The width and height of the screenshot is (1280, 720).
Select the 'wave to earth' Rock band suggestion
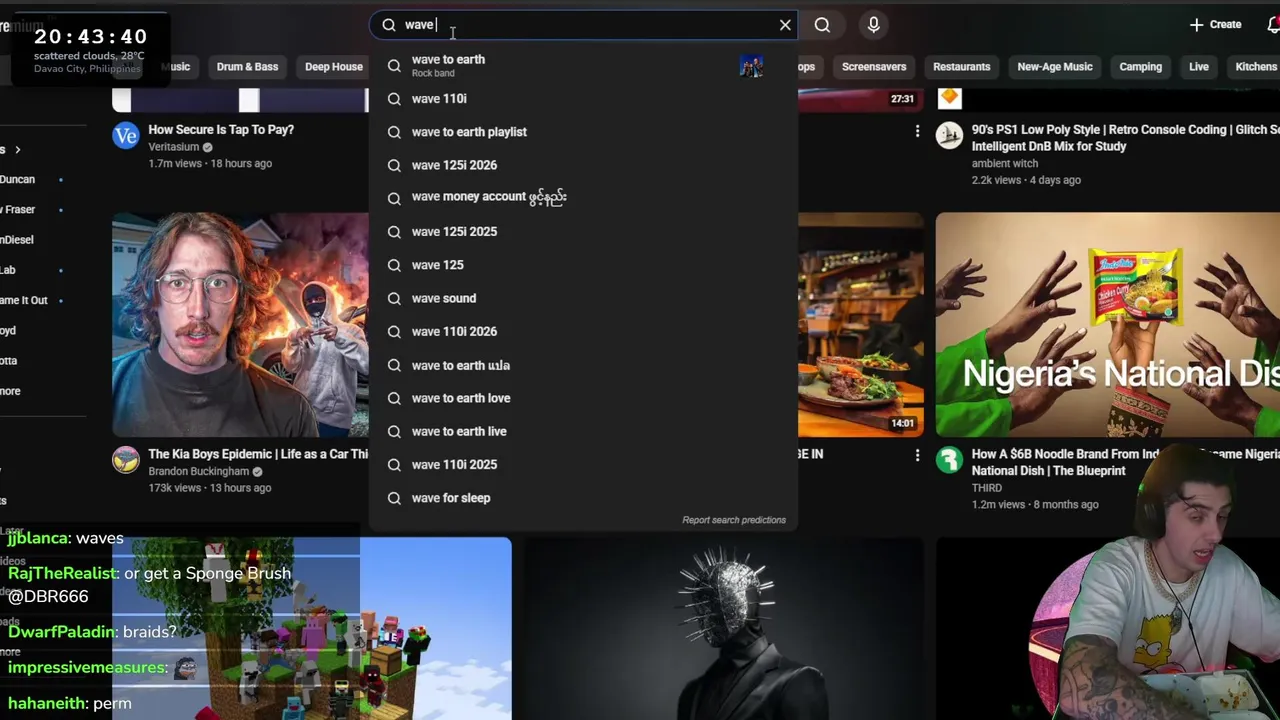583,65
